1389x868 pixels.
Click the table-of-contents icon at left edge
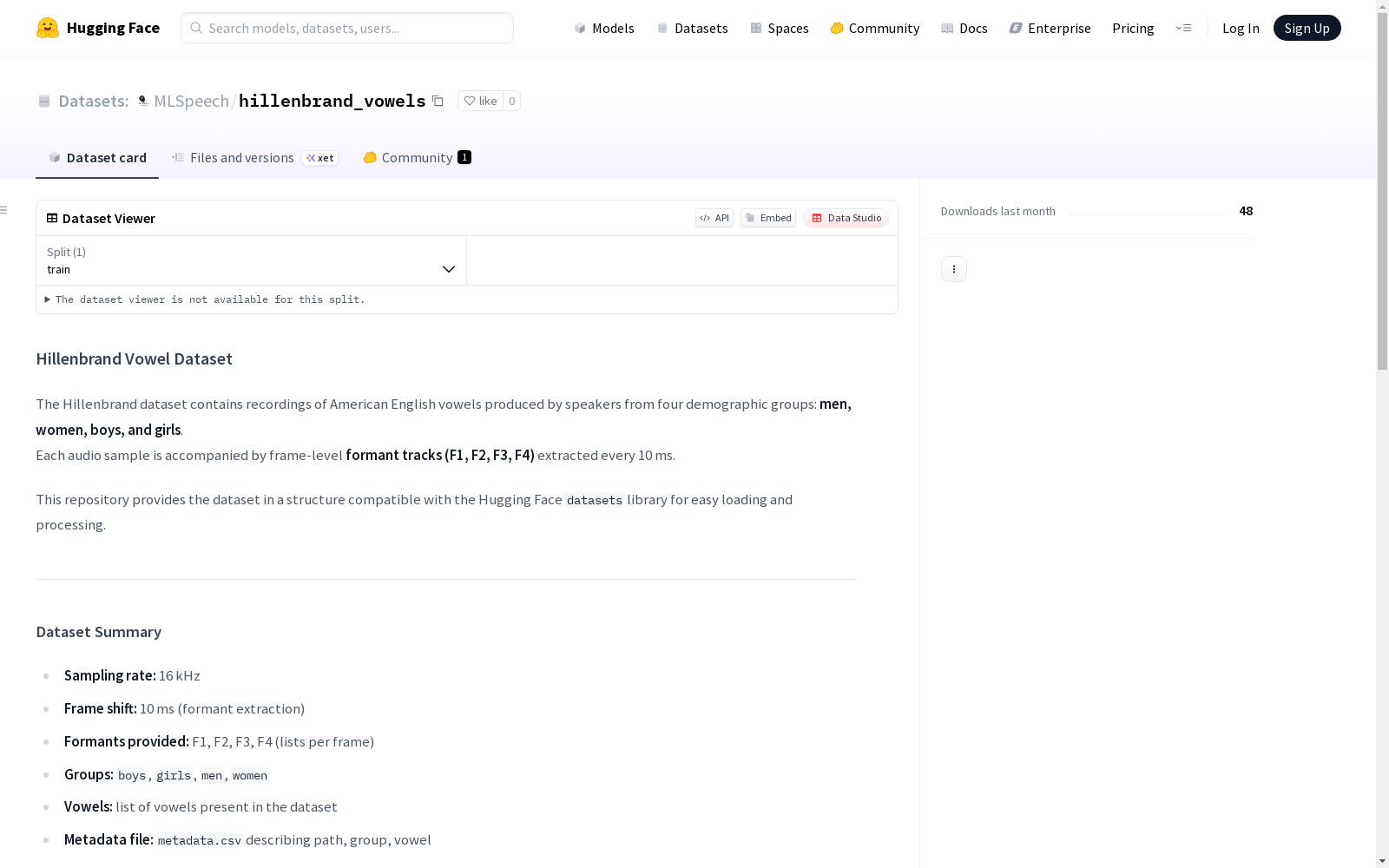point(4,210)
